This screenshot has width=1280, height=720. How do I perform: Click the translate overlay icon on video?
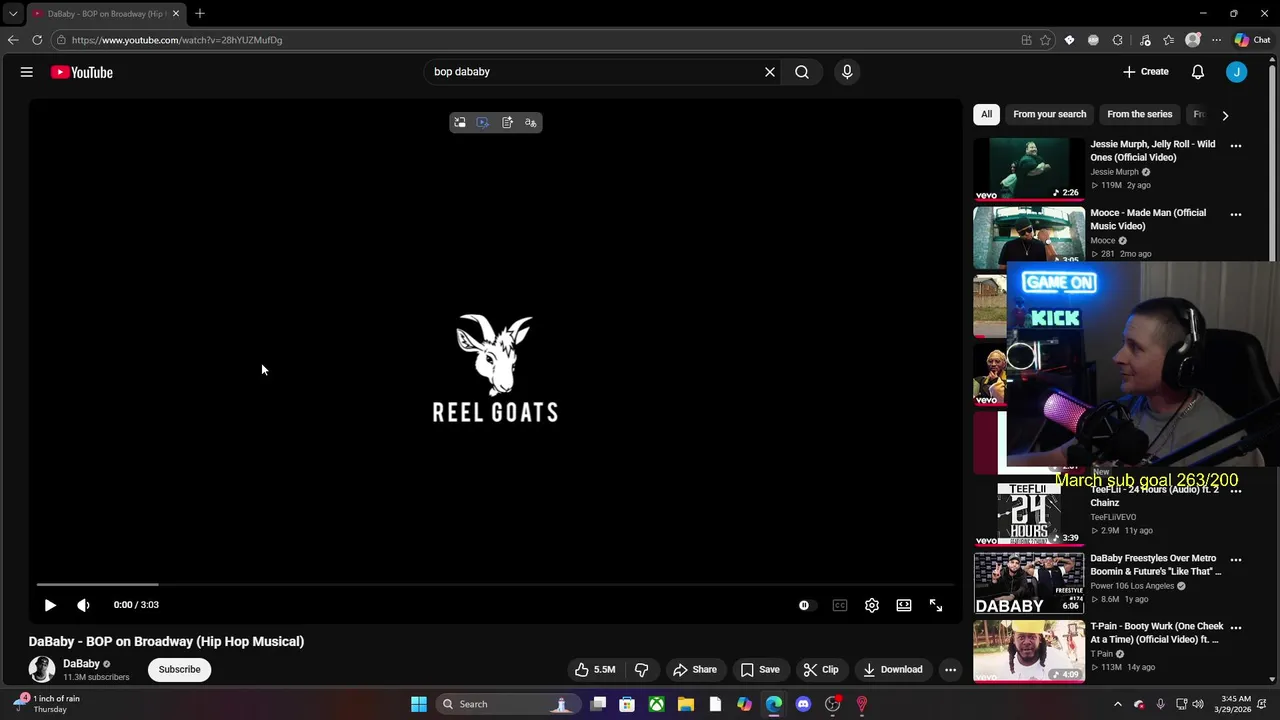(531, 123)
